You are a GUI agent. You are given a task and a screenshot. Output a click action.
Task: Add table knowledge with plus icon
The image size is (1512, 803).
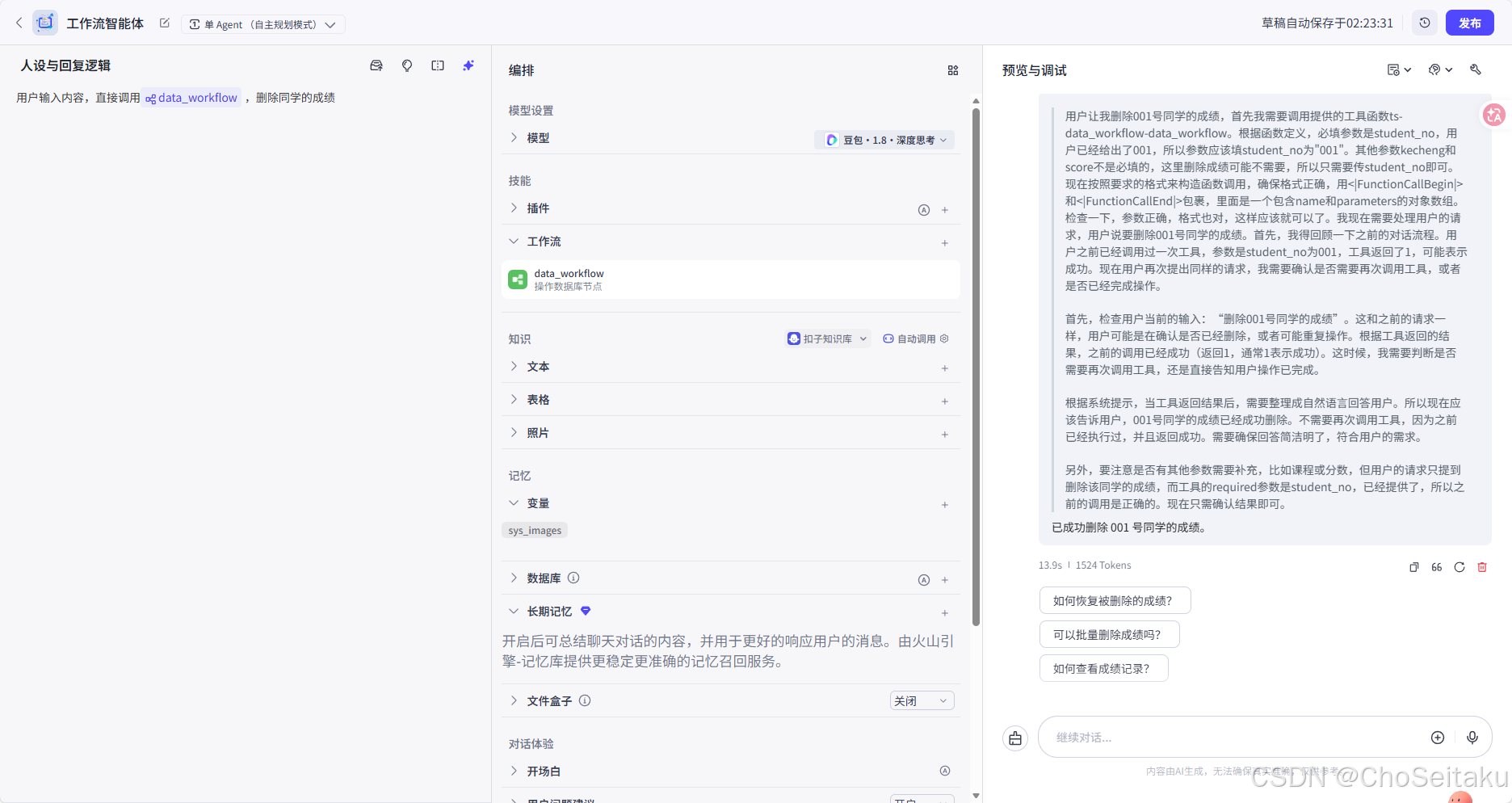(x=945, y=401)
